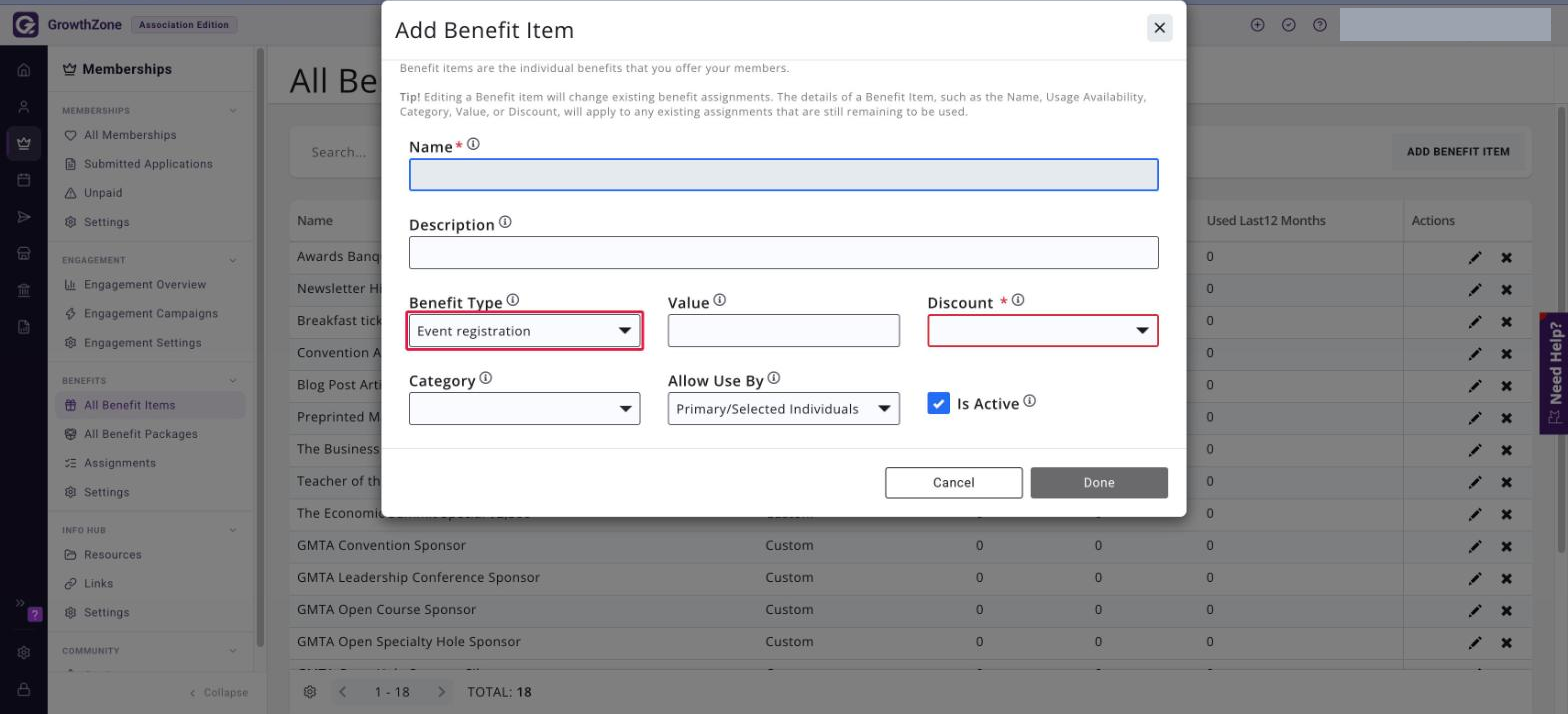Open Links in sidebar
This screenshot has width=1568, height=714.
tap(99, 584)
